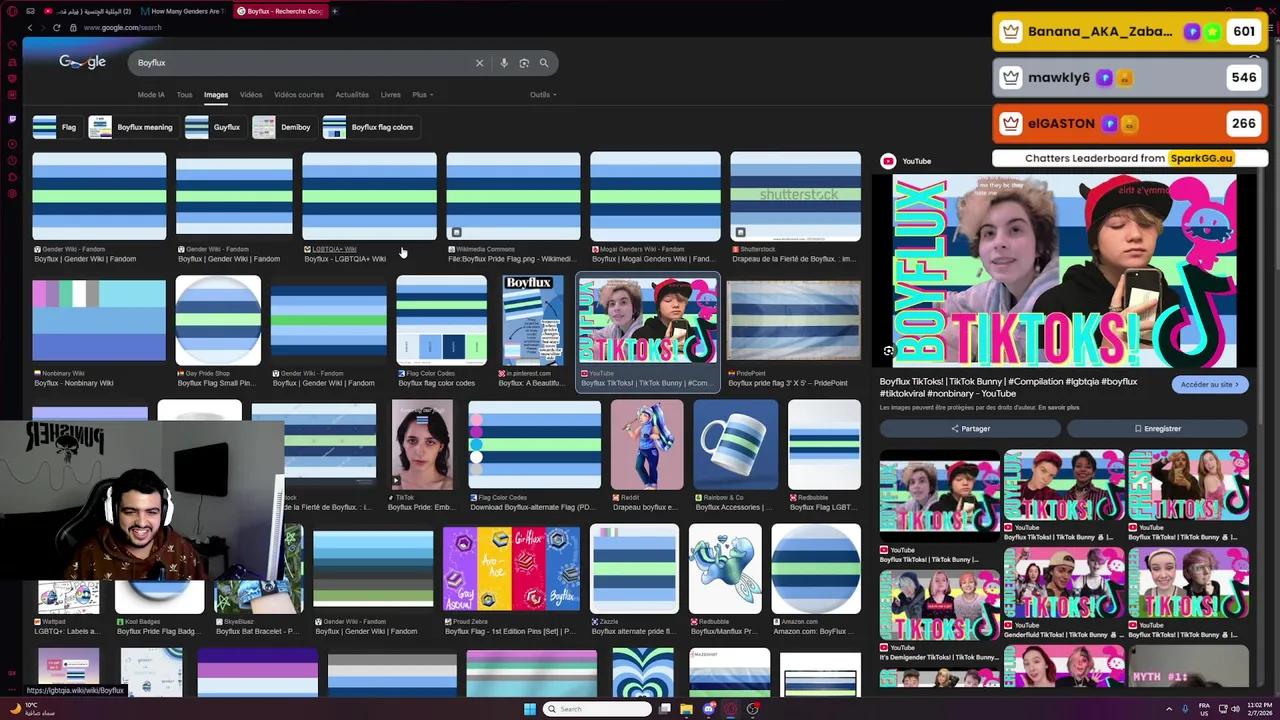The width and height of the screenshot is (1280, 720).
Task: Open Task View on taskbar
Action: pos(665,709)
